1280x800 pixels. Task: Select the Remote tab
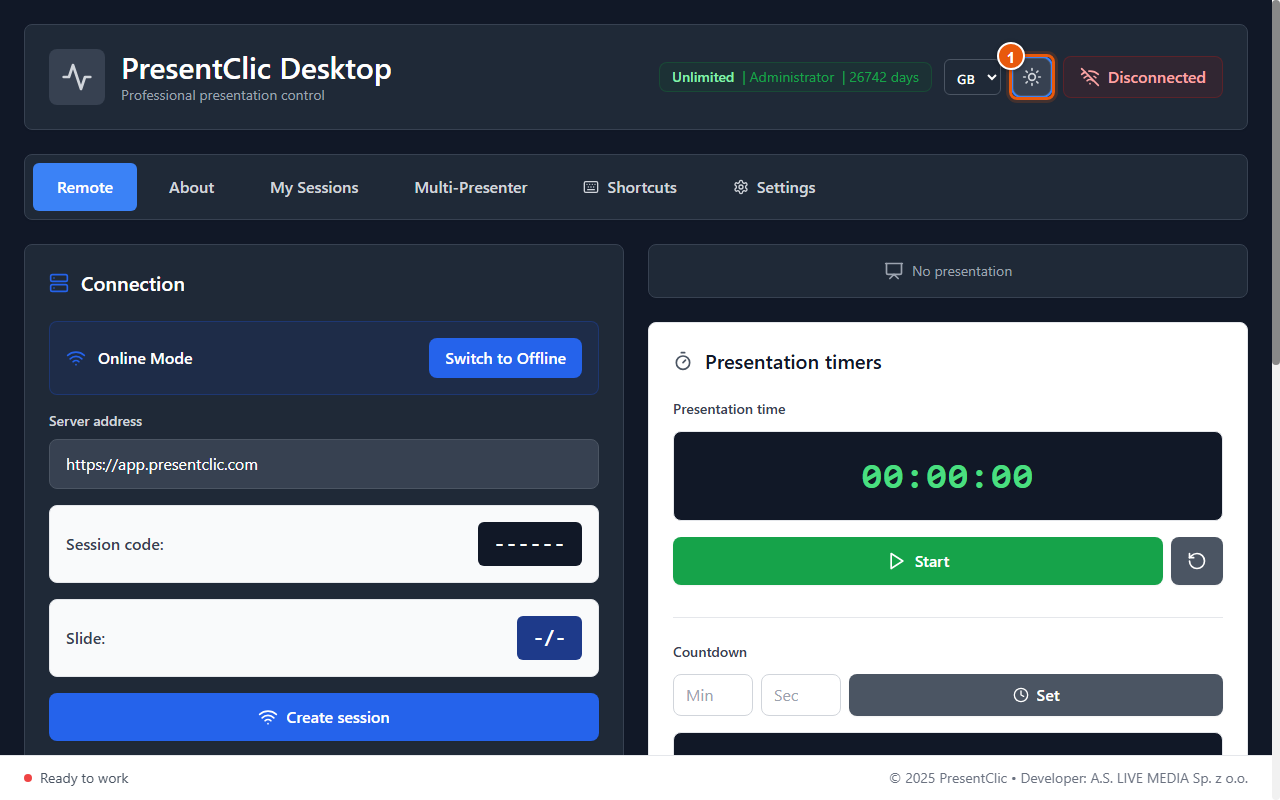coord(85,187)
